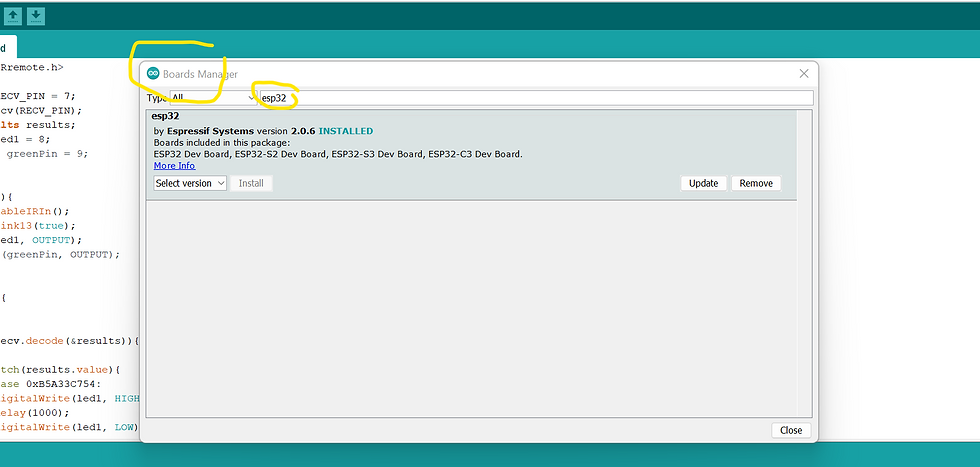Click the ase 0xB5A33C754 code line
The height and width of the screenshot is (467, 980).
tap(51, 384)
